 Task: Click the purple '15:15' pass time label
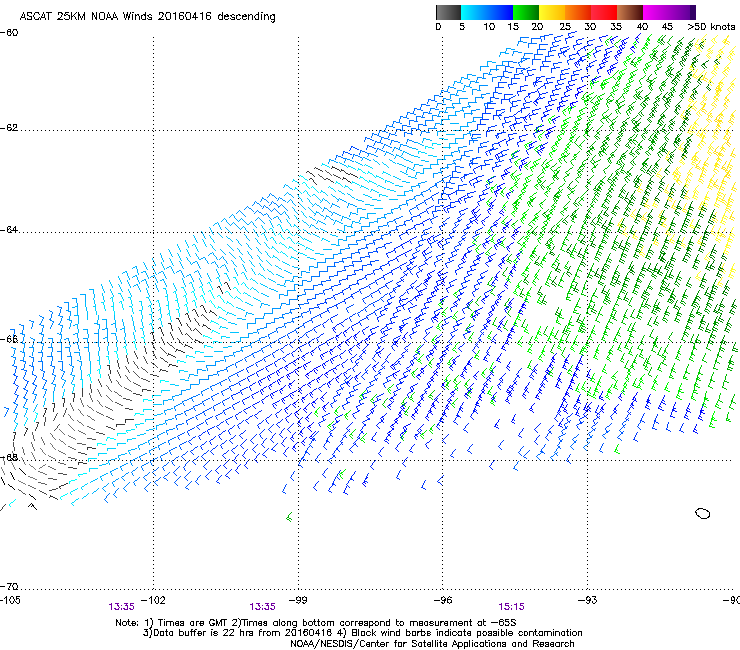(512, 607)
